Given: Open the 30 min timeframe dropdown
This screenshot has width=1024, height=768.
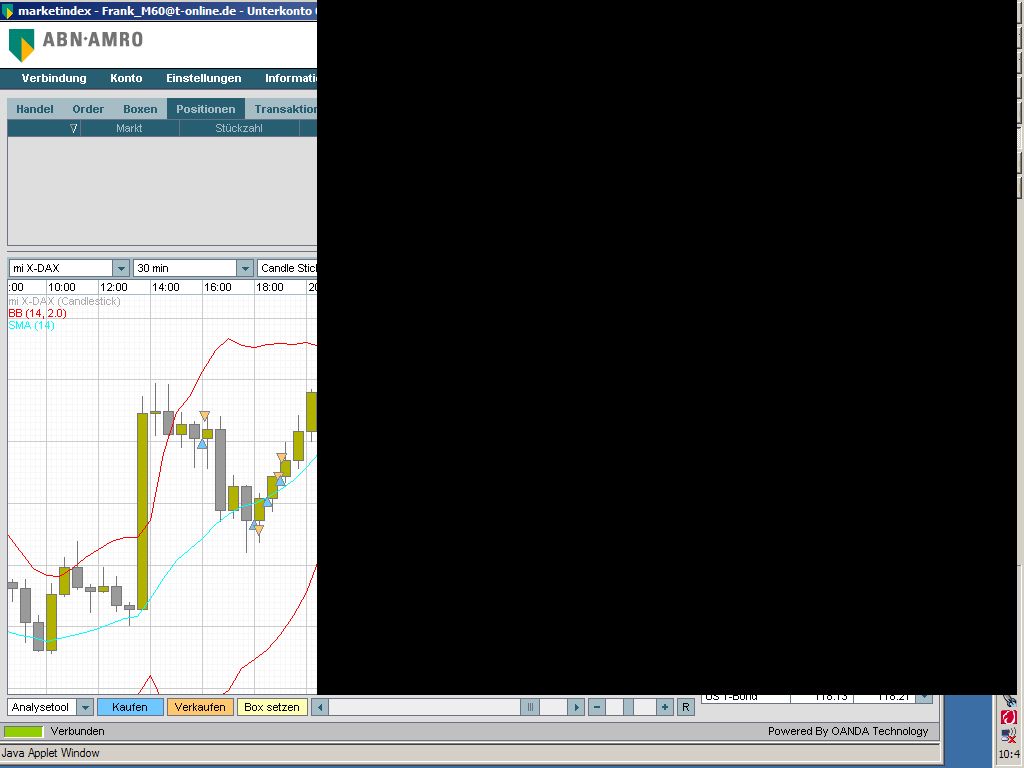Looking at the screenshot, I should 245,268.
